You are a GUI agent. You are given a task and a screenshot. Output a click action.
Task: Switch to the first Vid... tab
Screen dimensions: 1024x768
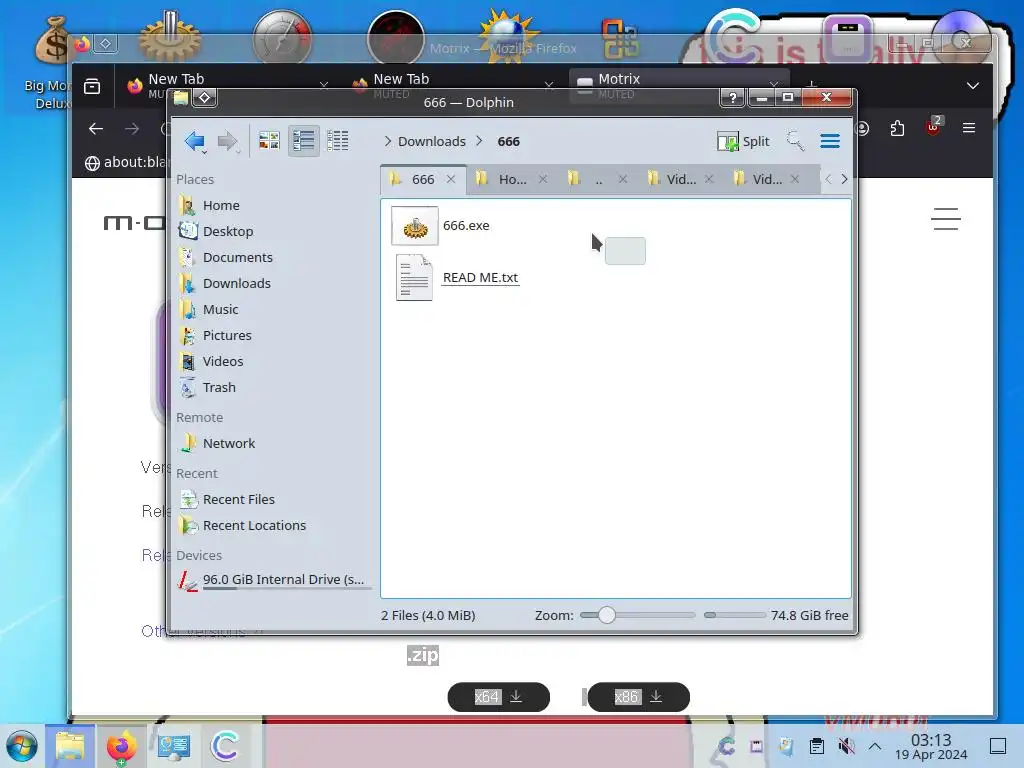681,180
